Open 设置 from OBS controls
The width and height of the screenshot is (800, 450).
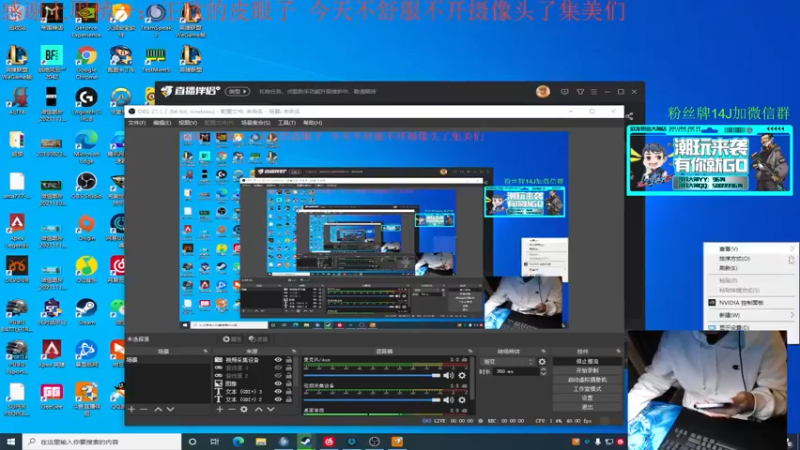(587, 398)
